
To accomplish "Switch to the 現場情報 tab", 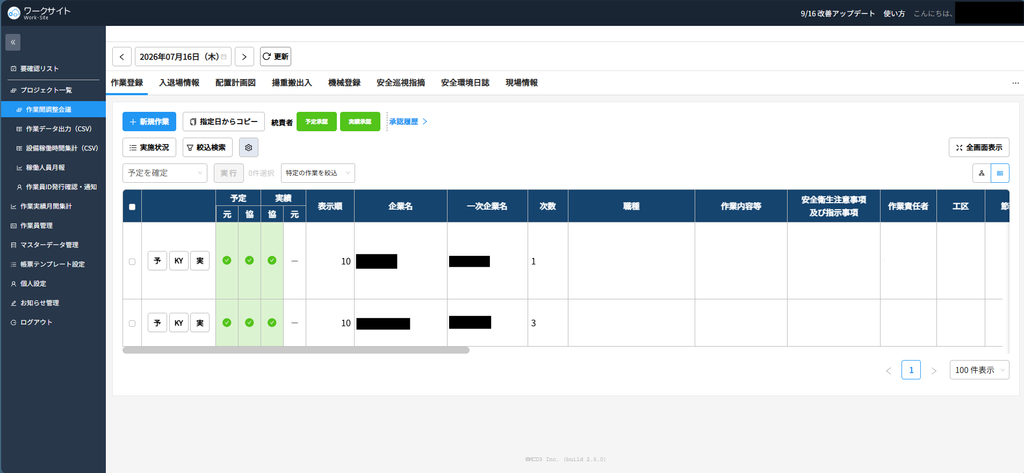I will click(522, 83).
